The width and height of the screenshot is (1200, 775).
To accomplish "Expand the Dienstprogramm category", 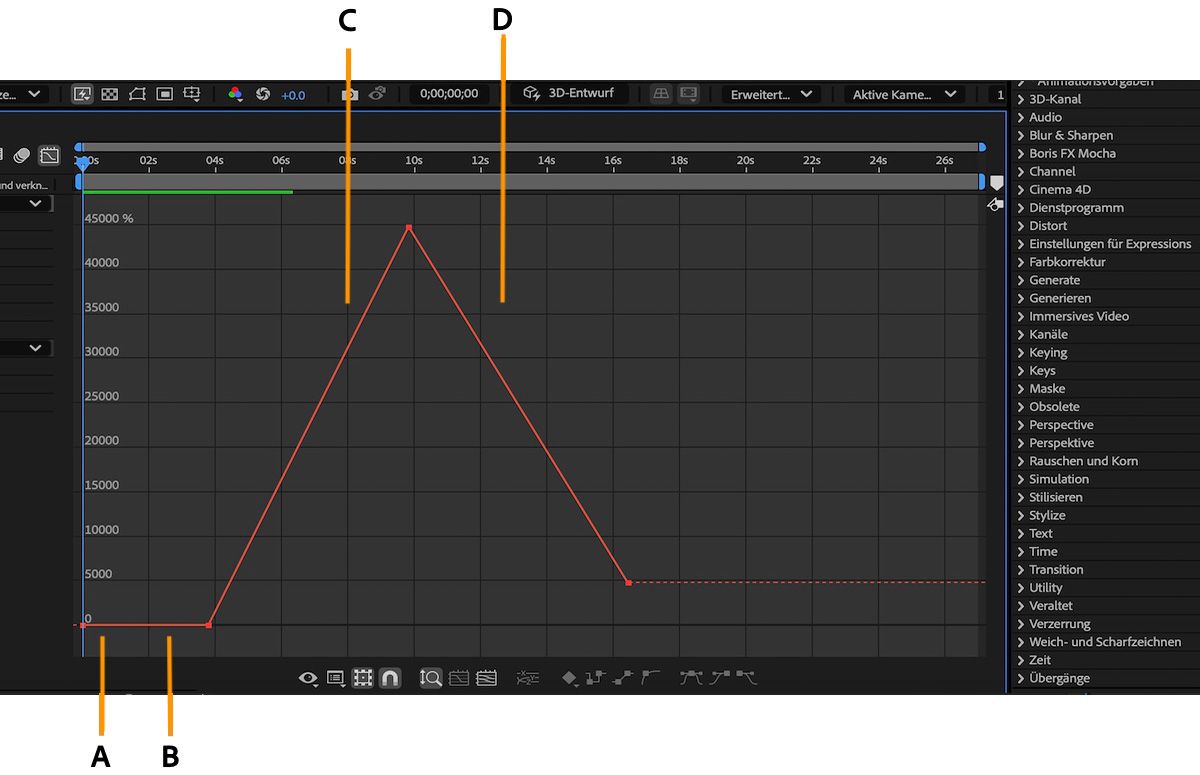I will [x=1022, y=207].
